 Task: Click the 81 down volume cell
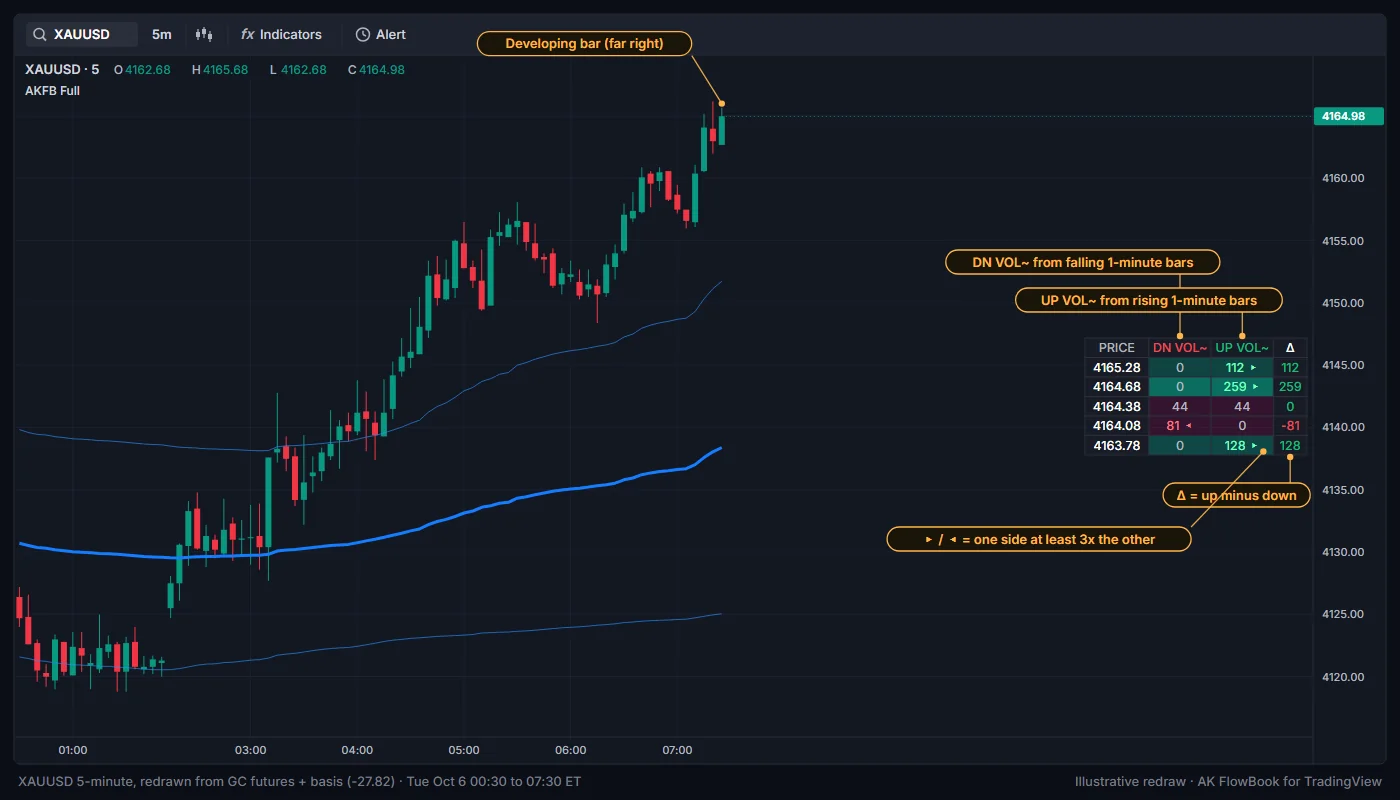[1180, 426]
